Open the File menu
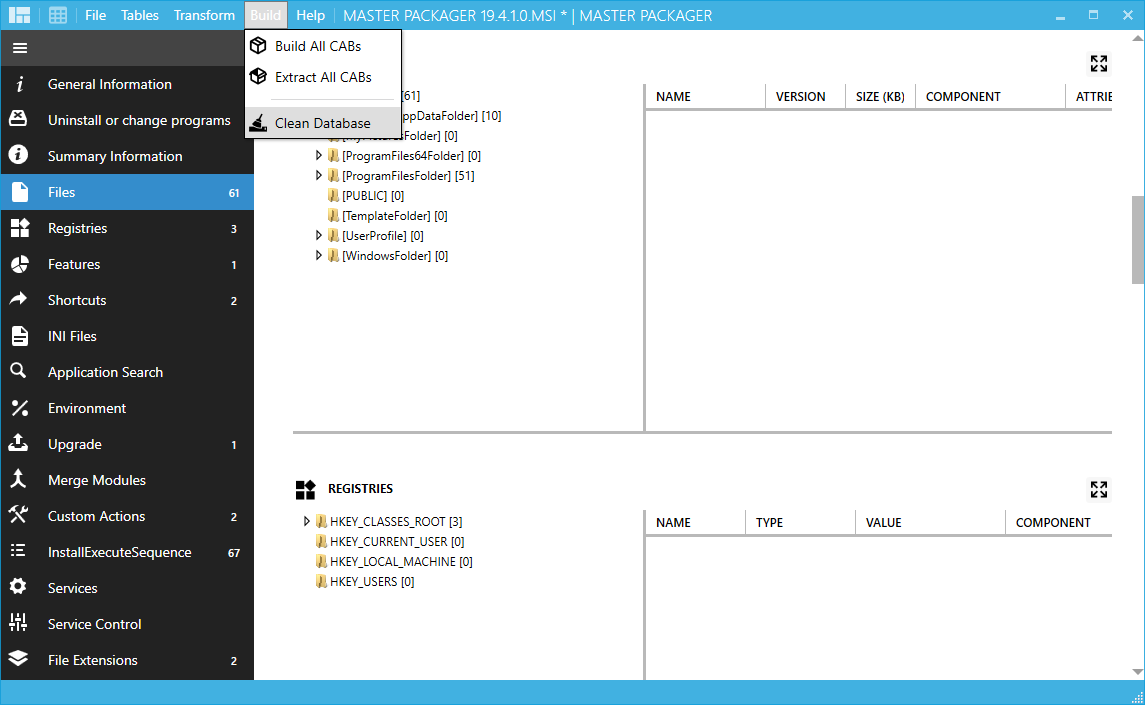Screen dimensions: 1145x705 96,15
